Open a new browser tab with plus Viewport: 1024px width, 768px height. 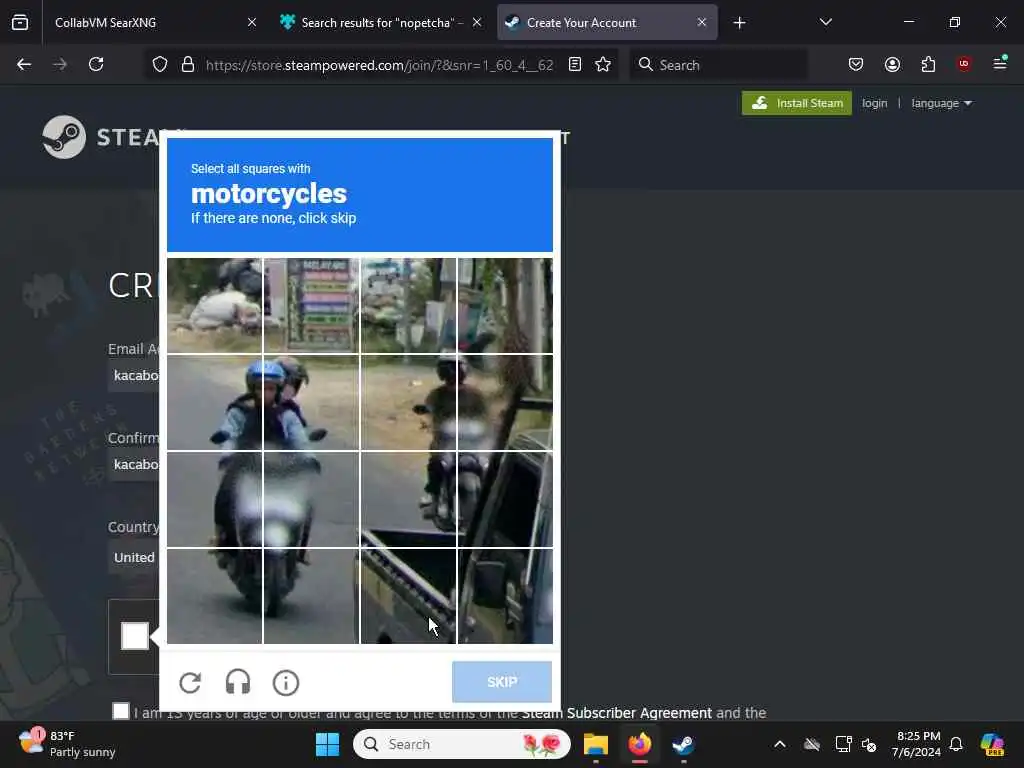739,23
